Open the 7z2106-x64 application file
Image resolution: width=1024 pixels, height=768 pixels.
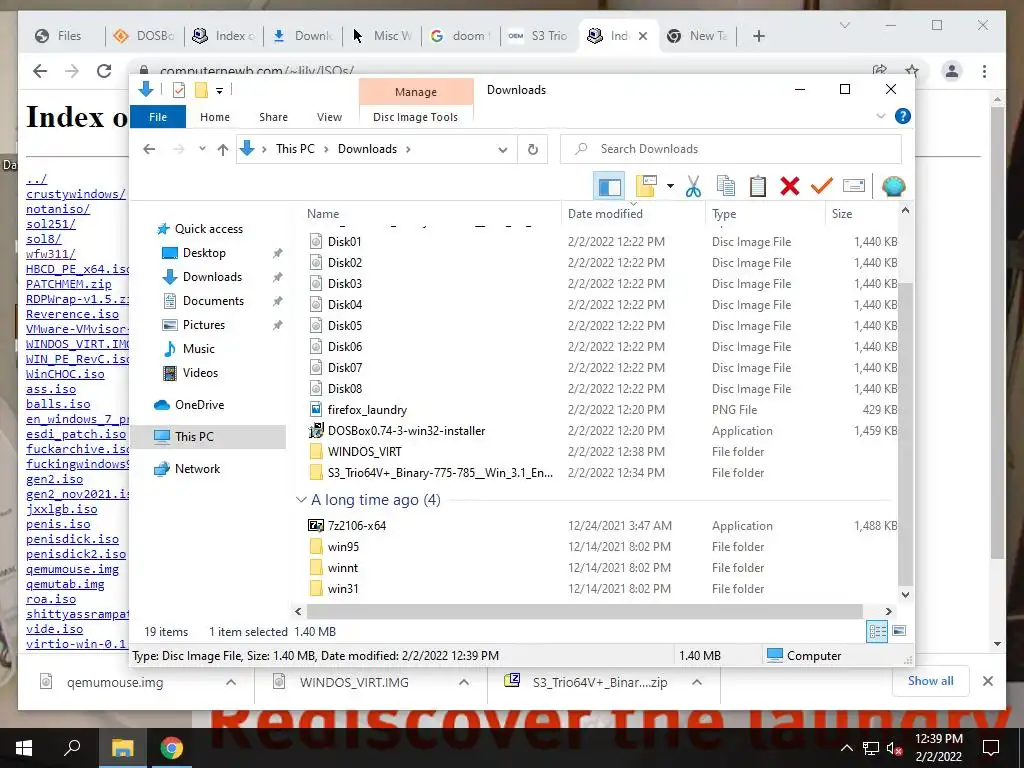[357, 526]
